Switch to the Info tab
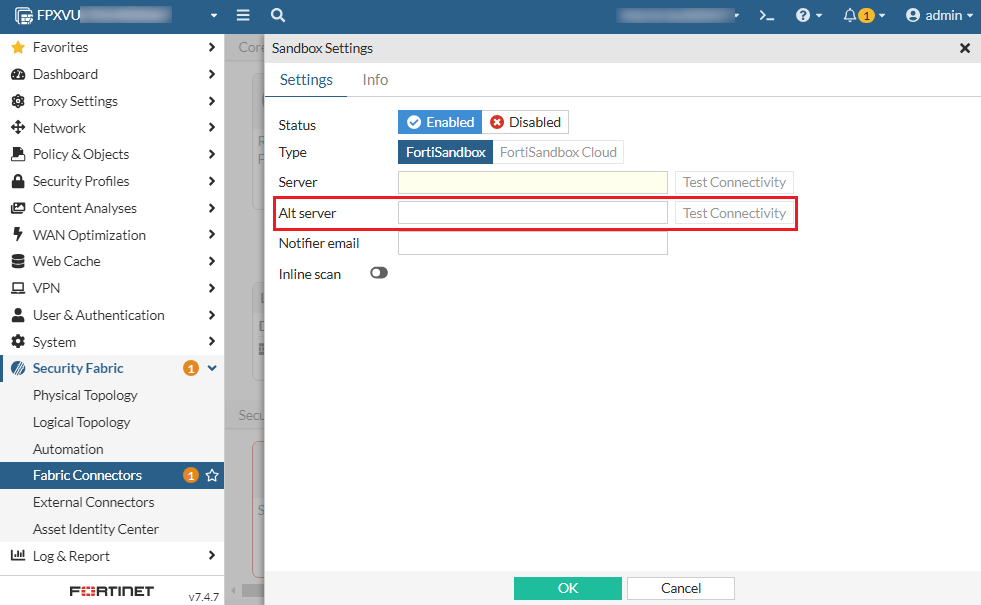This screenshot has height=605, width=981. [x=375, y=80]
